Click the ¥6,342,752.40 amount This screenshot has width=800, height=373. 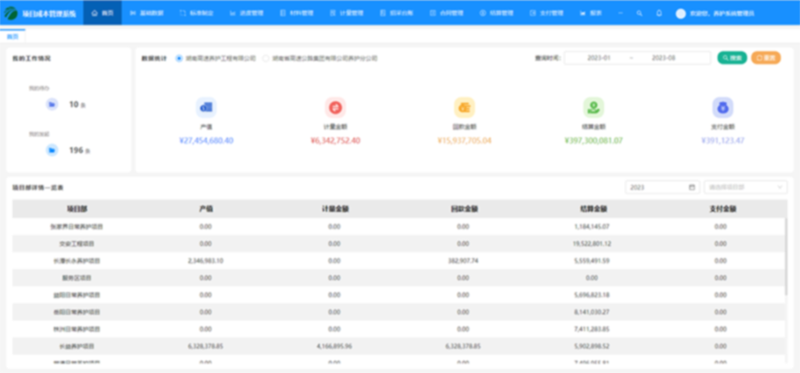(x=335, y=140)
